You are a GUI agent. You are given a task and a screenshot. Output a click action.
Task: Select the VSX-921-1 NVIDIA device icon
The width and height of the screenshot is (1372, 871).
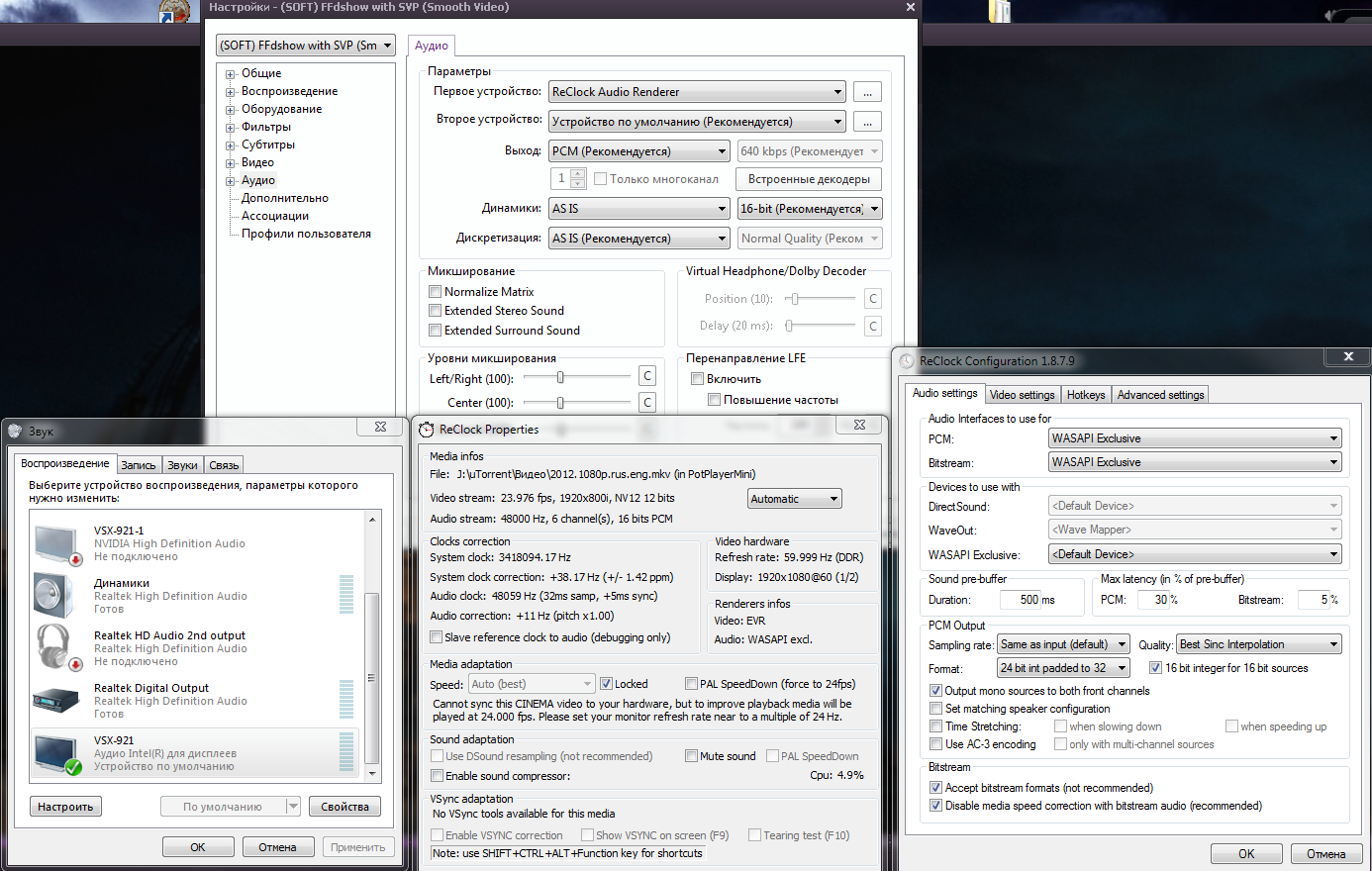pos(56,544)
